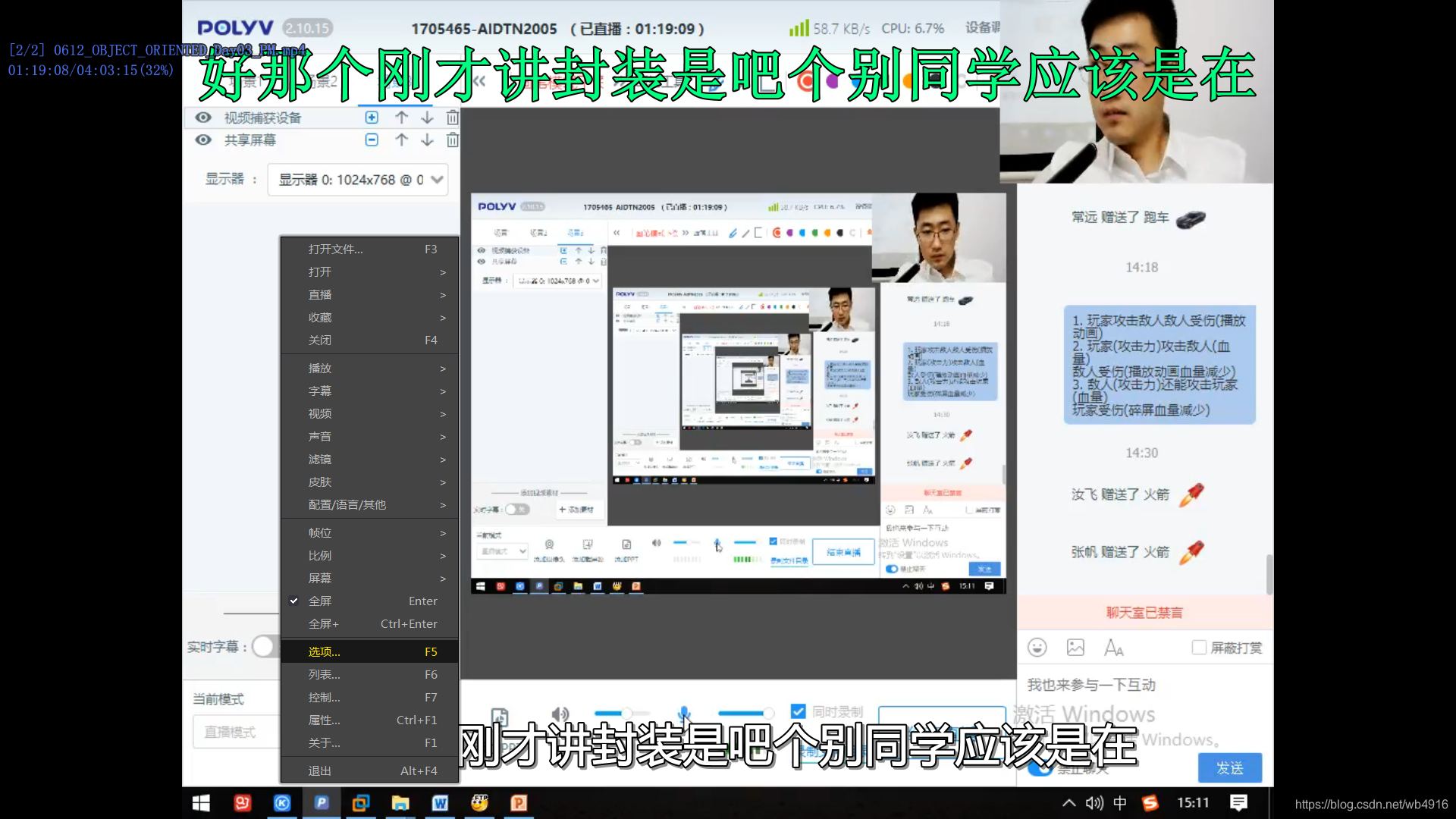Click the blue 发送 button
The height and width of the screenshot is (819, 1456).
point(1229,768)
